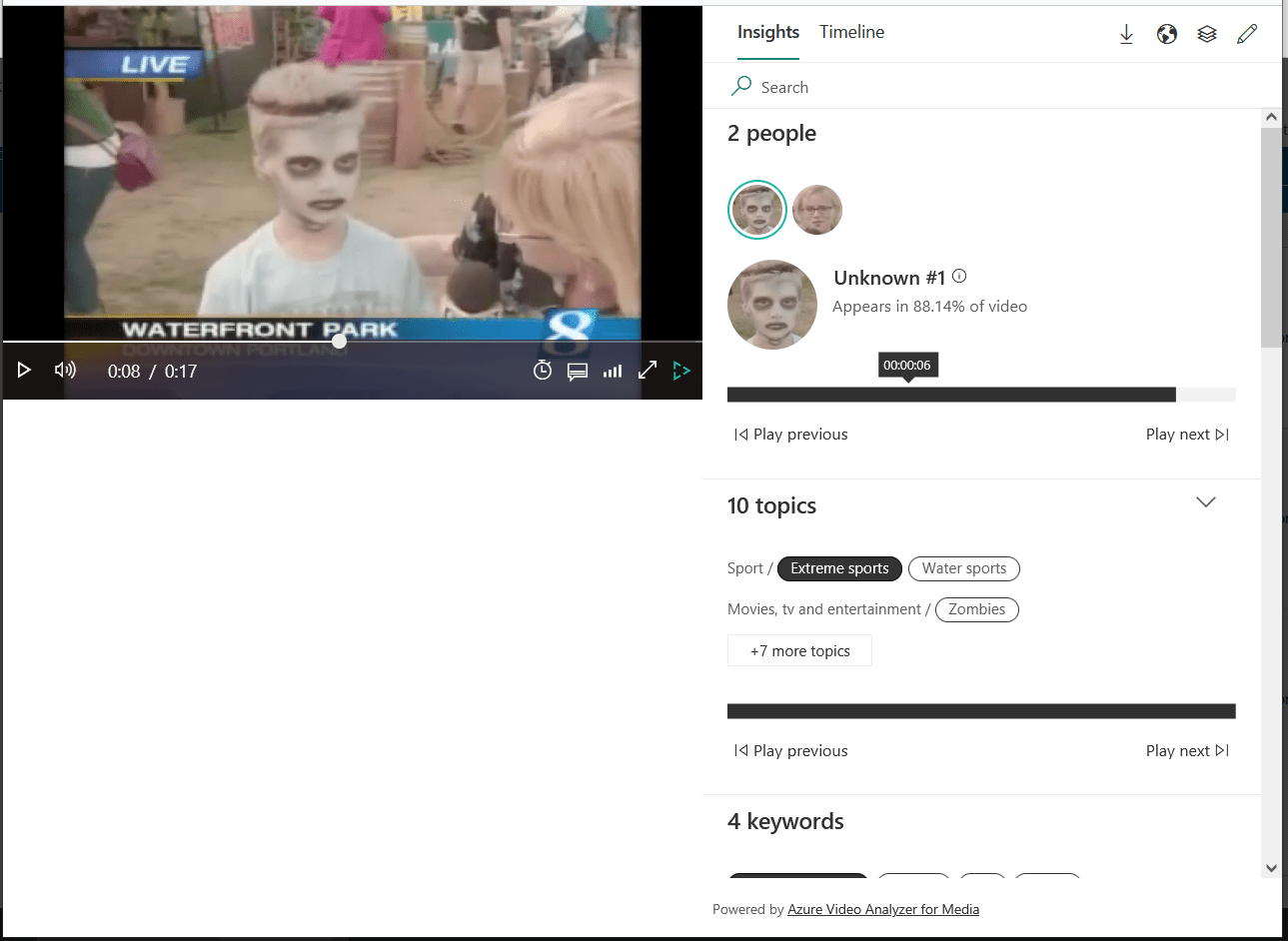Select the Zombies topic tag
Screen dimensions: 1288x941
(976, 609)
